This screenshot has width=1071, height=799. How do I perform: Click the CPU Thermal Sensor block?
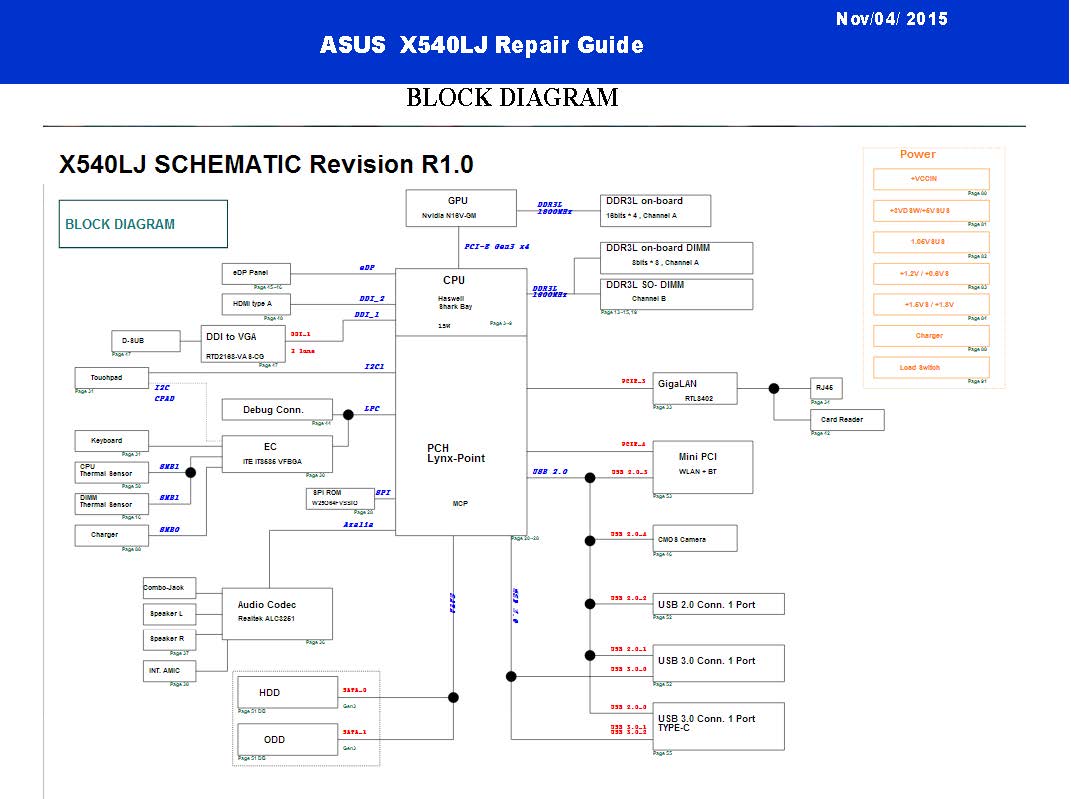pos(111,473)
